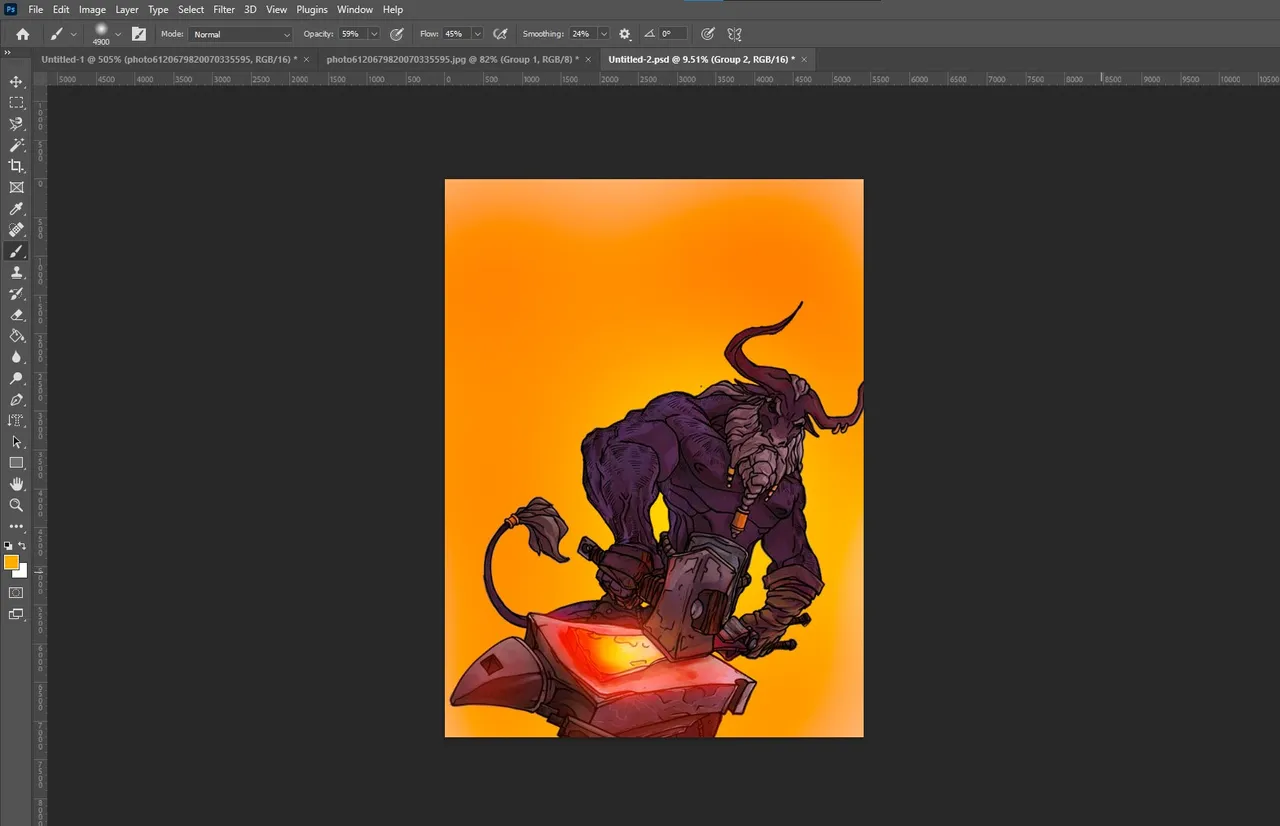The image size is (1280, 826).
Task: Open smoothing options gear
Action: click(x=625, y=34)
